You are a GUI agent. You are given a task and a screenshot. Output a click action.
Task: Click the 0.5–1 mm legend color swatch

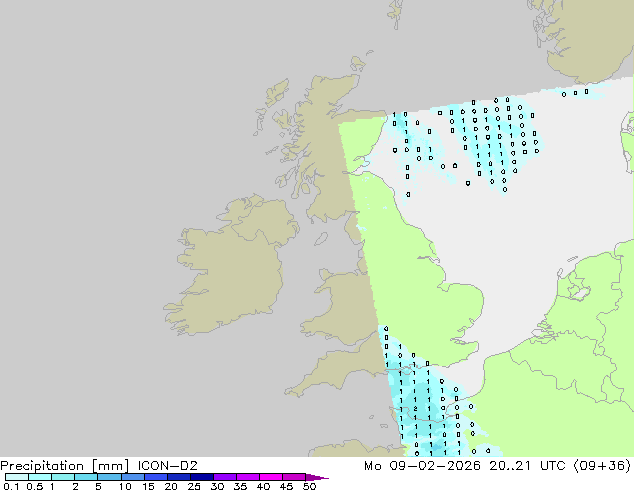(40, 477)
